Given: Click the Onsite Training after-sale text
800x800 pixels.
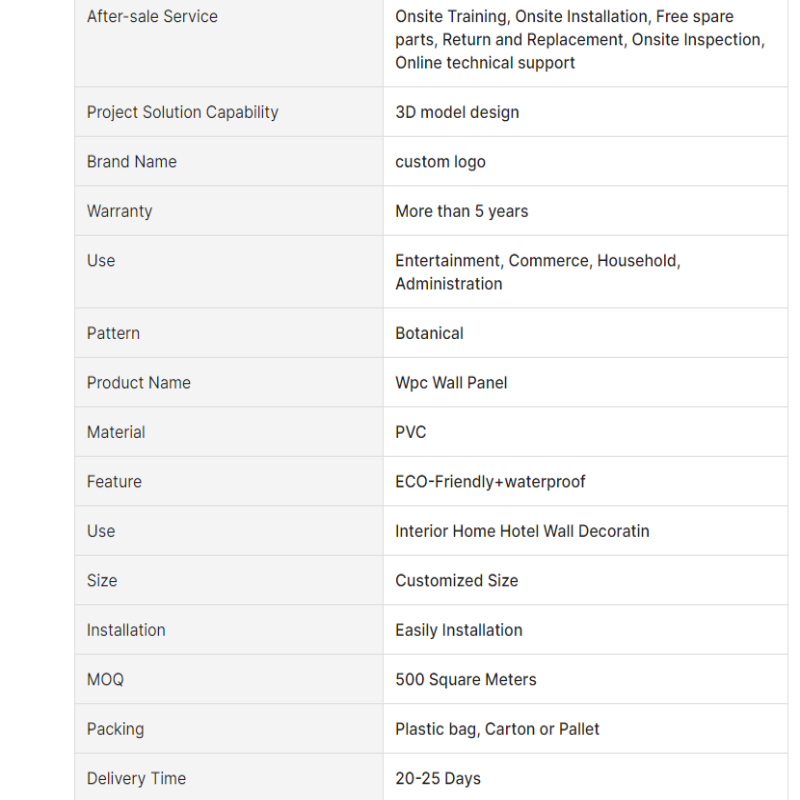Looking at the screenshot, I should (453, 16).
